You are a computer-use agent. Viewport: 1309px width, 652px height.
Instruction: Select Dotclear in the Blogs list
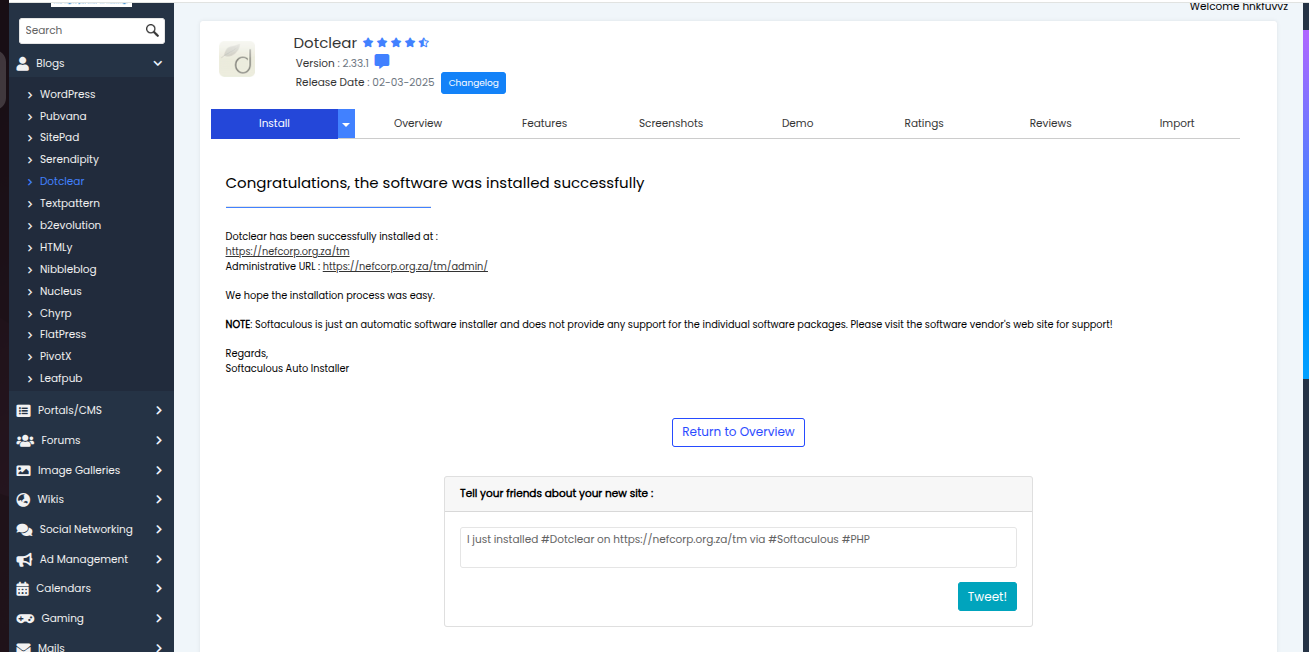point(62,181)
